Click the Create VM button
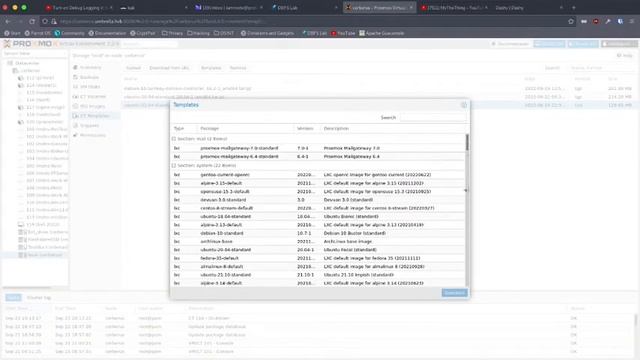 click(549, 44)
